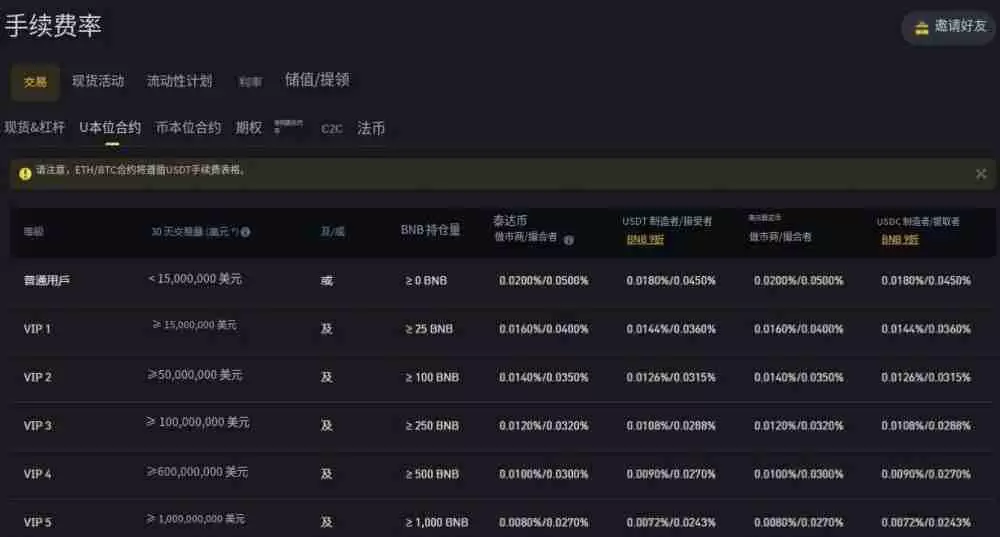1000x537 pixels.
Task: Click info icon beside 30-day volume header
Action: point(246,232)
